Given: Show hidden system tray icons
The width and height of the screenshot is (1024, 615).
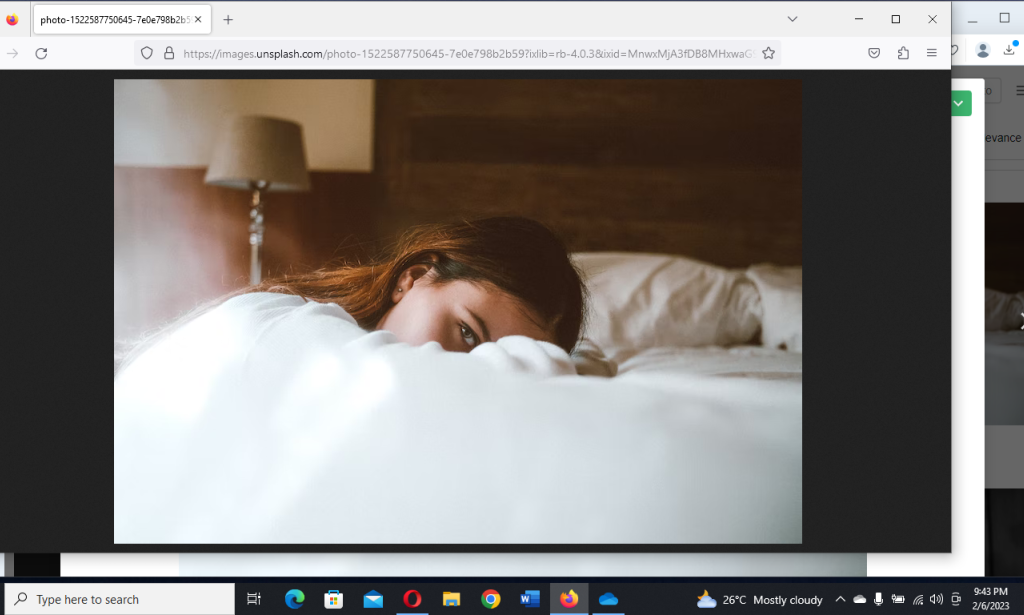Looking at the screenshot, I should (x=840, y=599).
